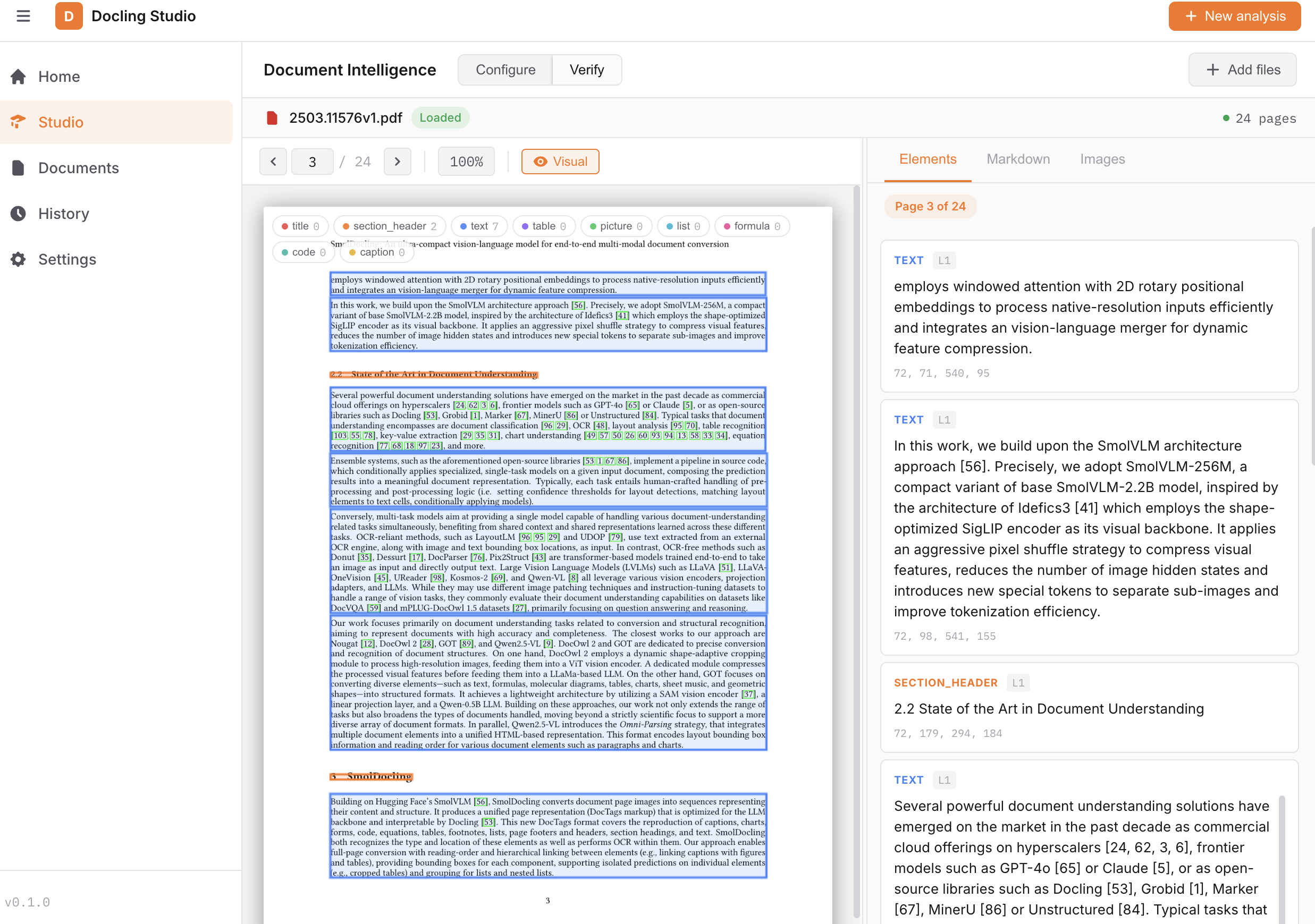Click the document viewer vertical scrollbar
The width and height of the screenshot is (1315, 924).
(x=856, y=515)
